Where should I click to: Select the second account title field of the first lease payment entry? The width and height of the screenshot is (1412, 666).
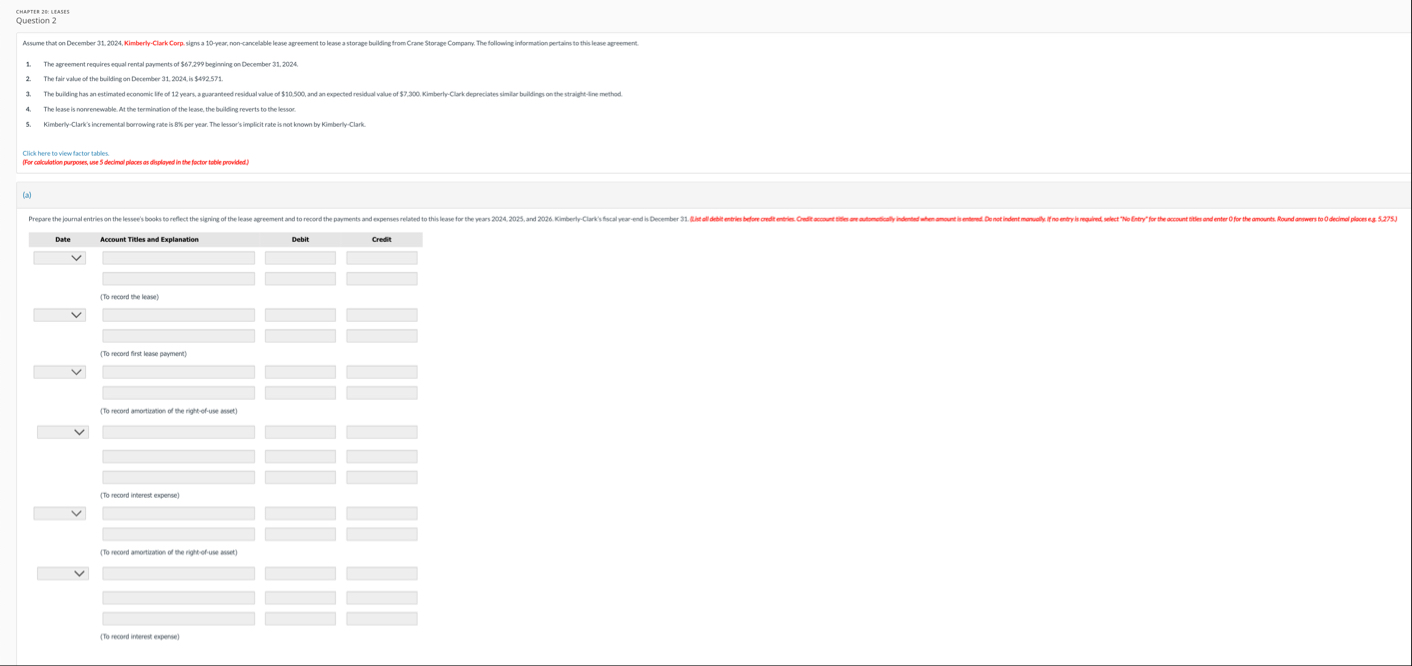point(178,336)
